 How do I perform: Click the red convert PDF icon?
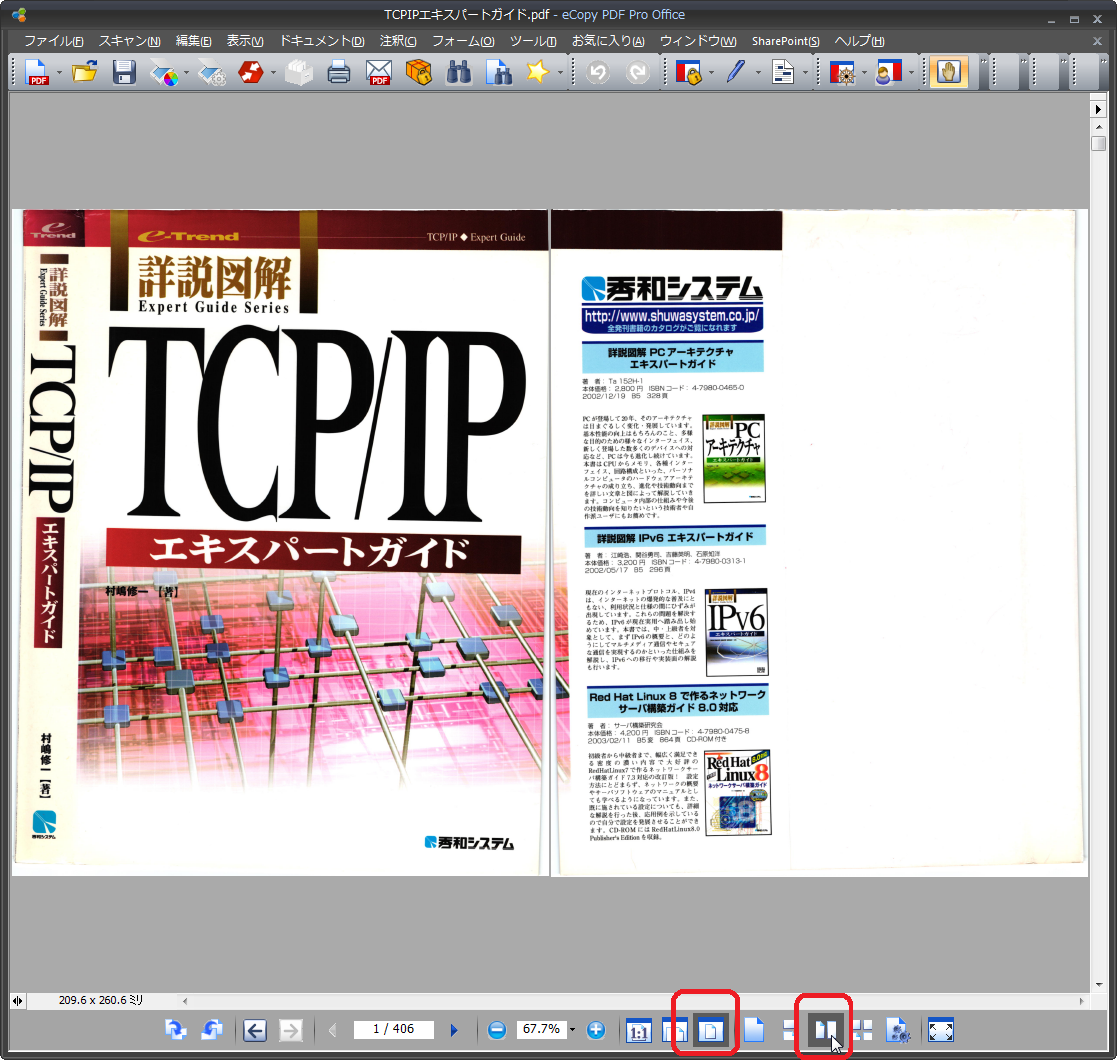coord(251,72)
